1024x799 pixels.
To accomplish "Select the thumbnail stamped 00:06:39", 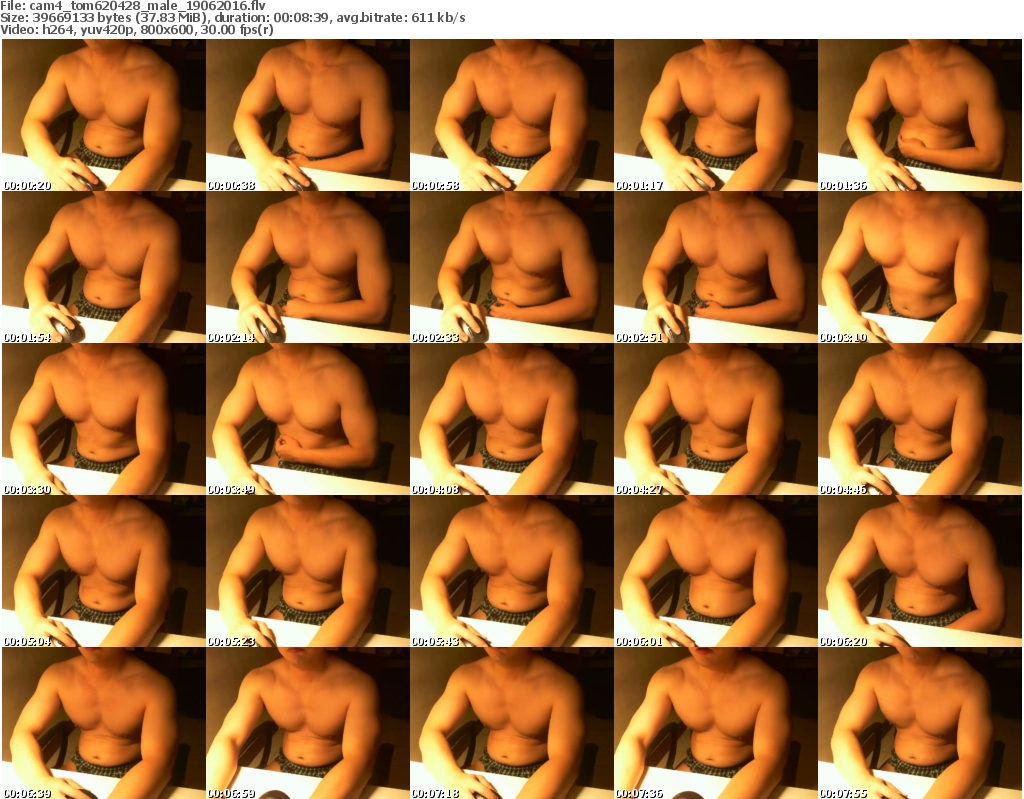I will pos(104,723).
